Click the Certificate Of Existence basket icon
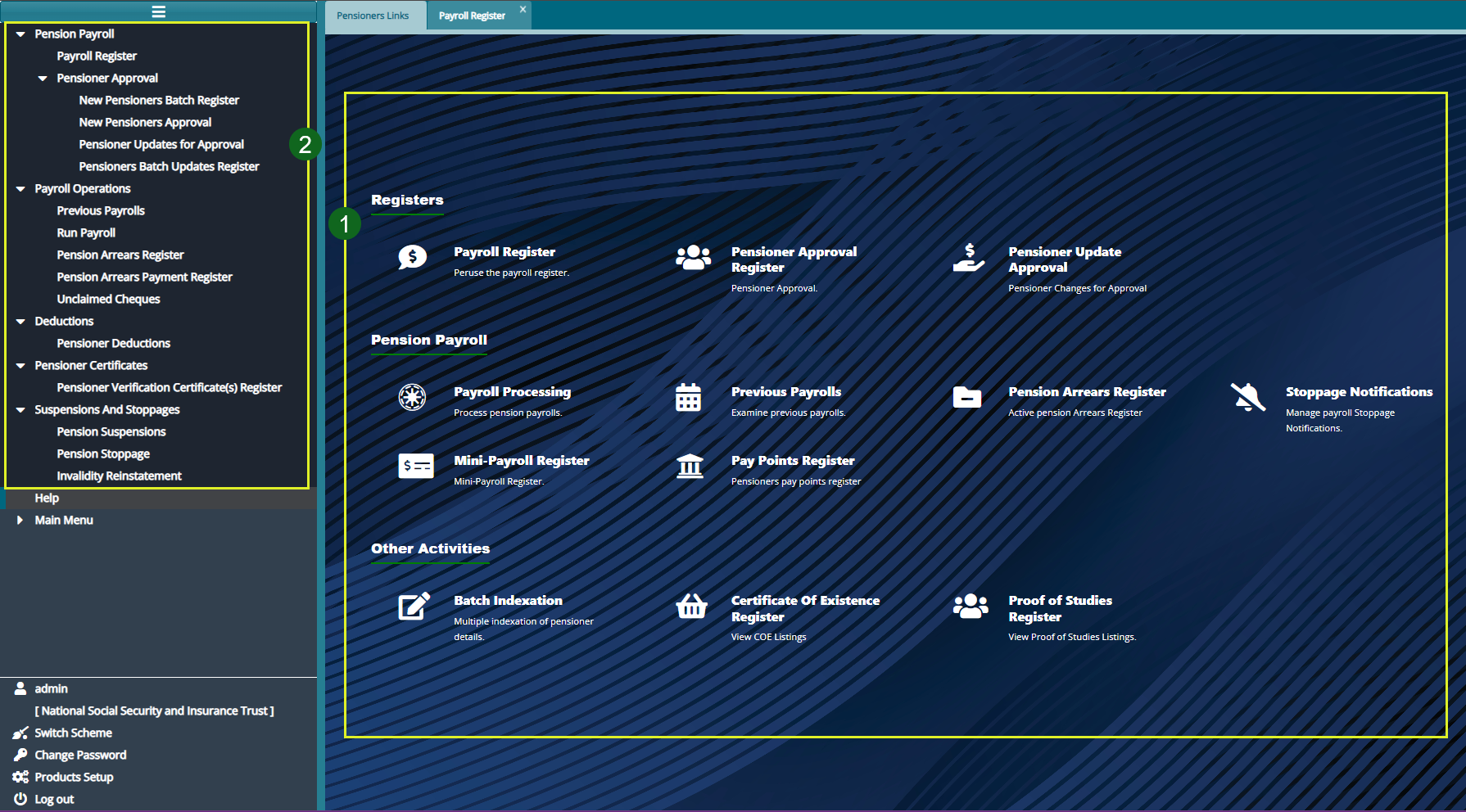 (x=691, y=606)
